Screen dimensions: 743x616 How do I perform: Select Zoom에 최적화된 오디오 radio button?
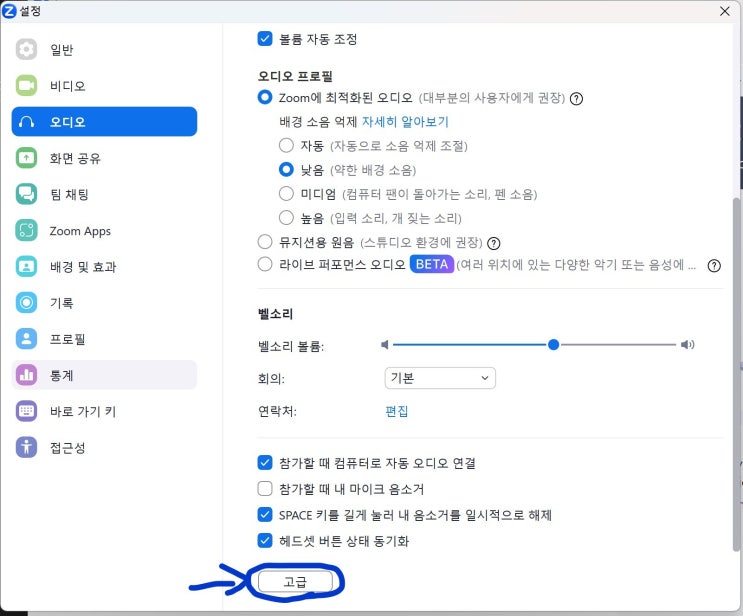(x=265, y=97)
